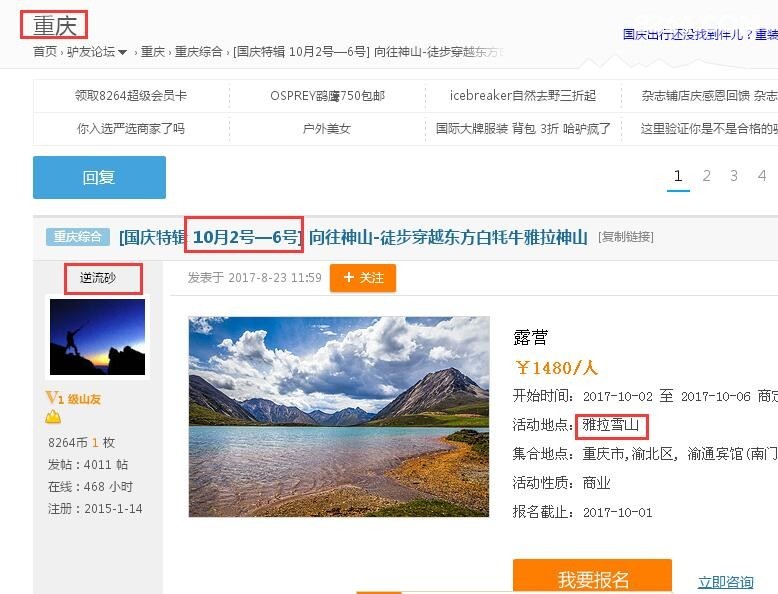Open the 驴友论坛 dropdown in breadcrumb
This screenshot has width=778, height=594.
(97, 52)
